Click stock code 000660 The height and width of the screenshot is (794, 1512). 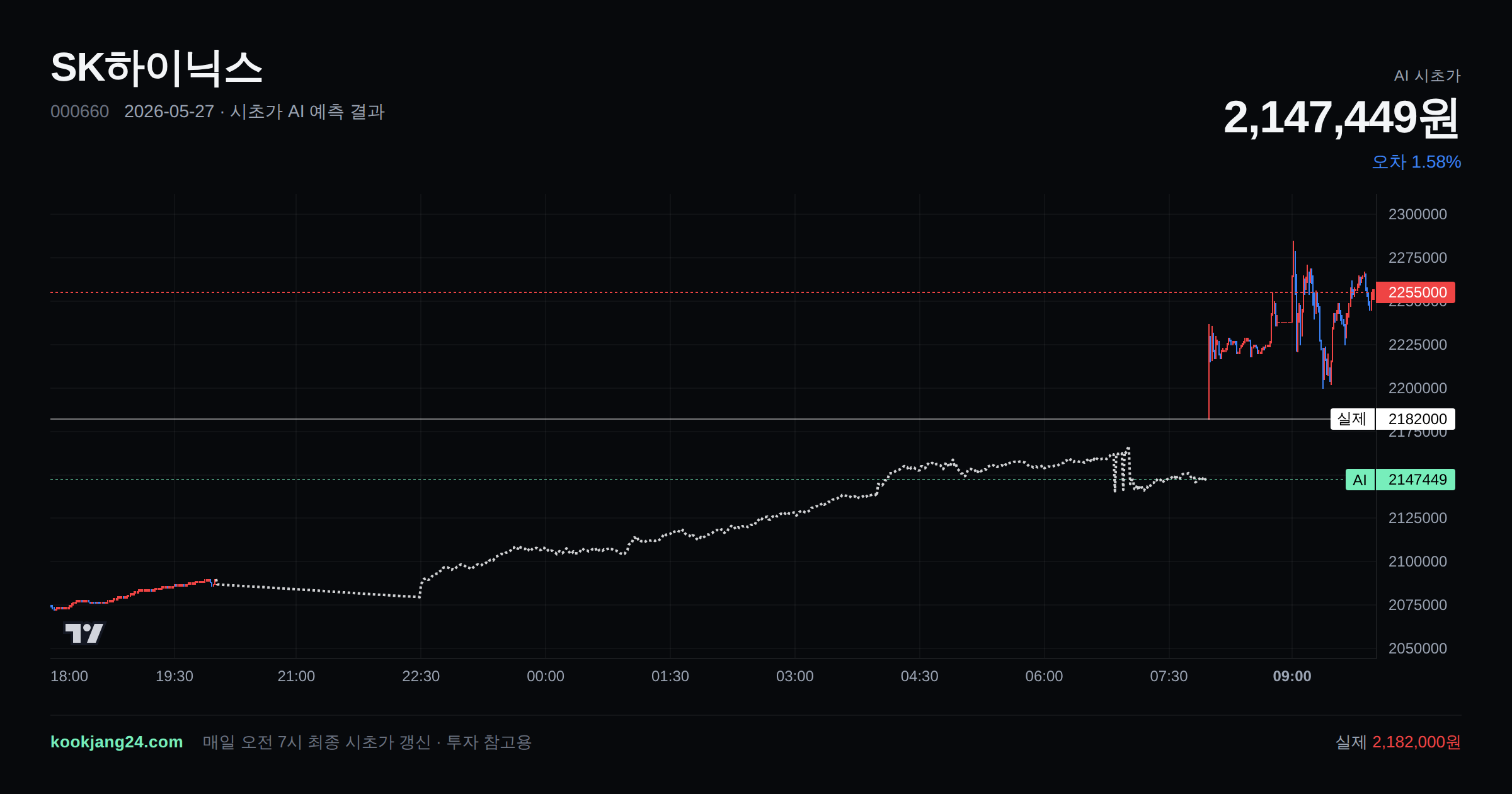pos(79,112)
